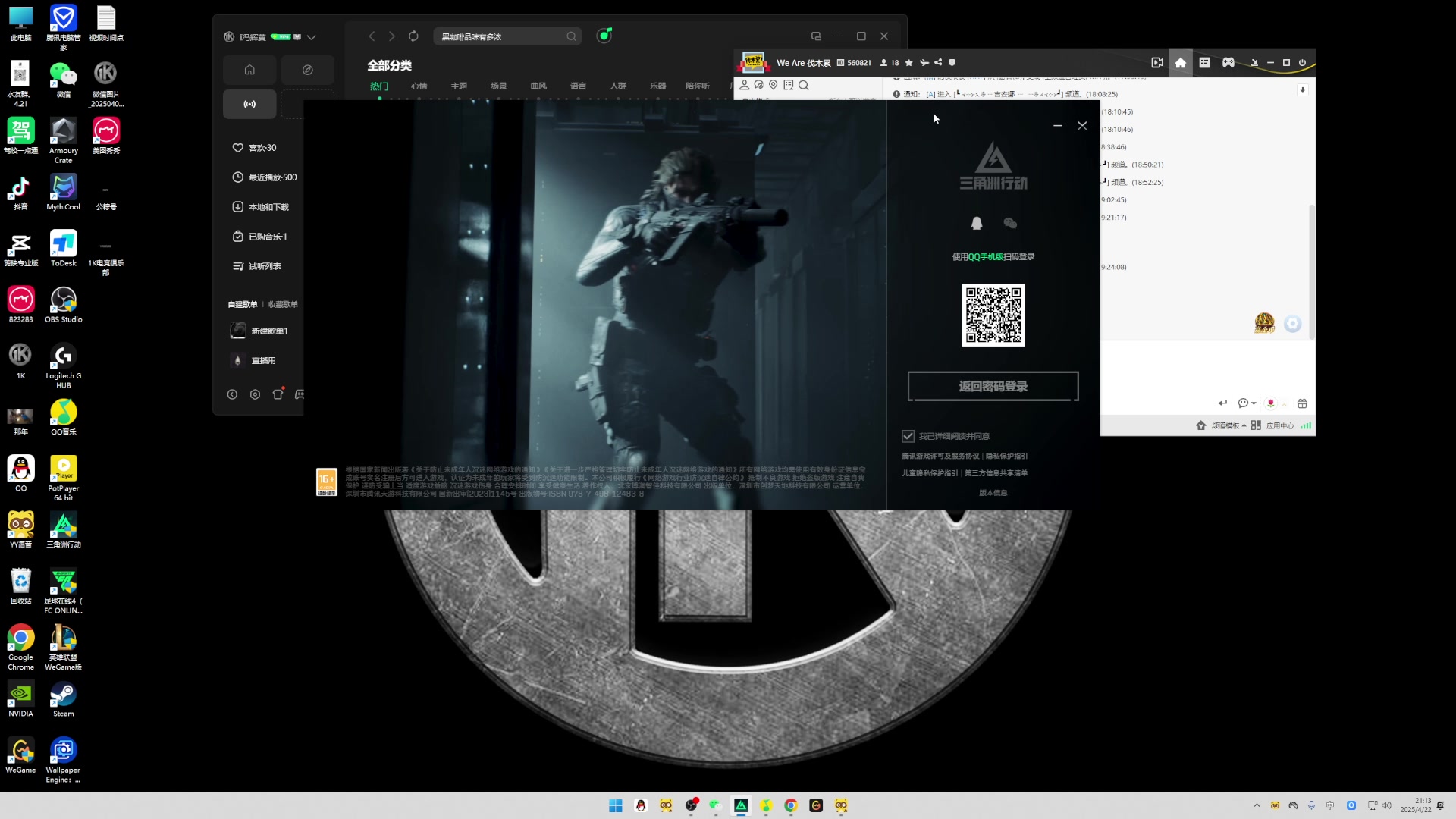Select the 人群 category tab

(x=618, y=86)
